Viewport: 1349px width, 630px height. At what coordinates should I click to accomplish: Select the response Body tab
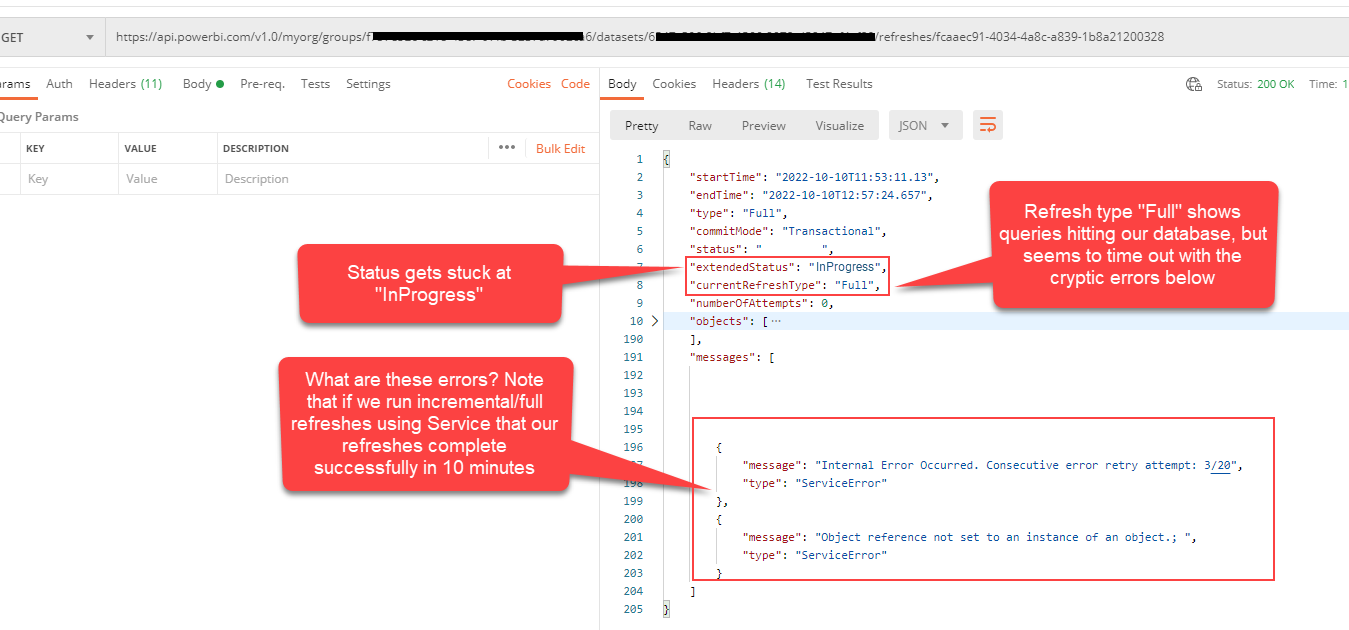[x=622, y=84]
